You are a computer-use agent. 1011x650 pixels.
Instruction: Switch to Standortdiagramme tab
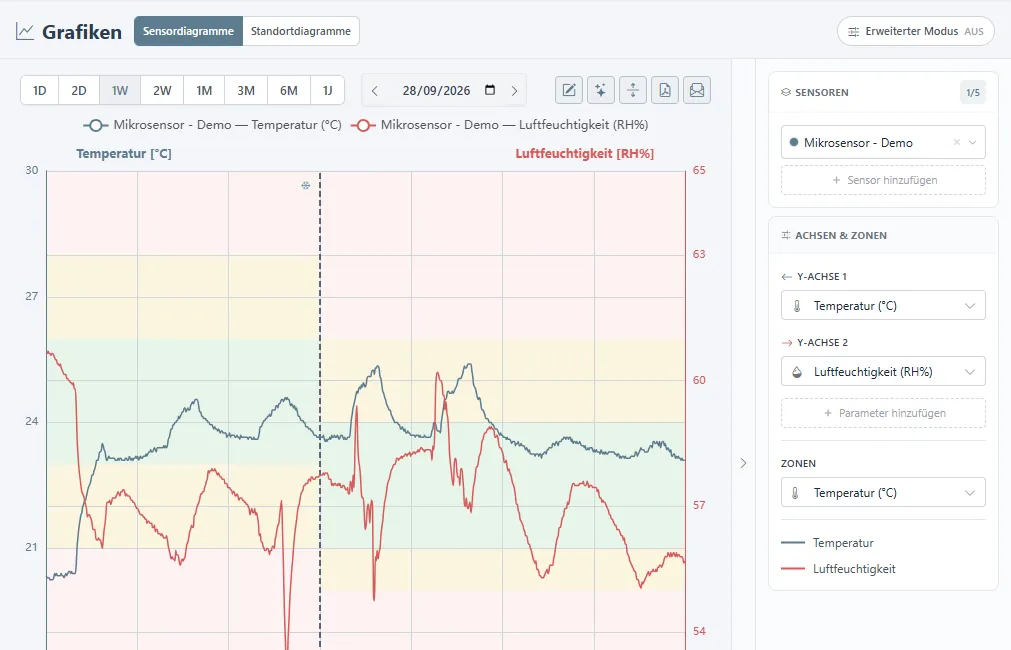(300, 31)
